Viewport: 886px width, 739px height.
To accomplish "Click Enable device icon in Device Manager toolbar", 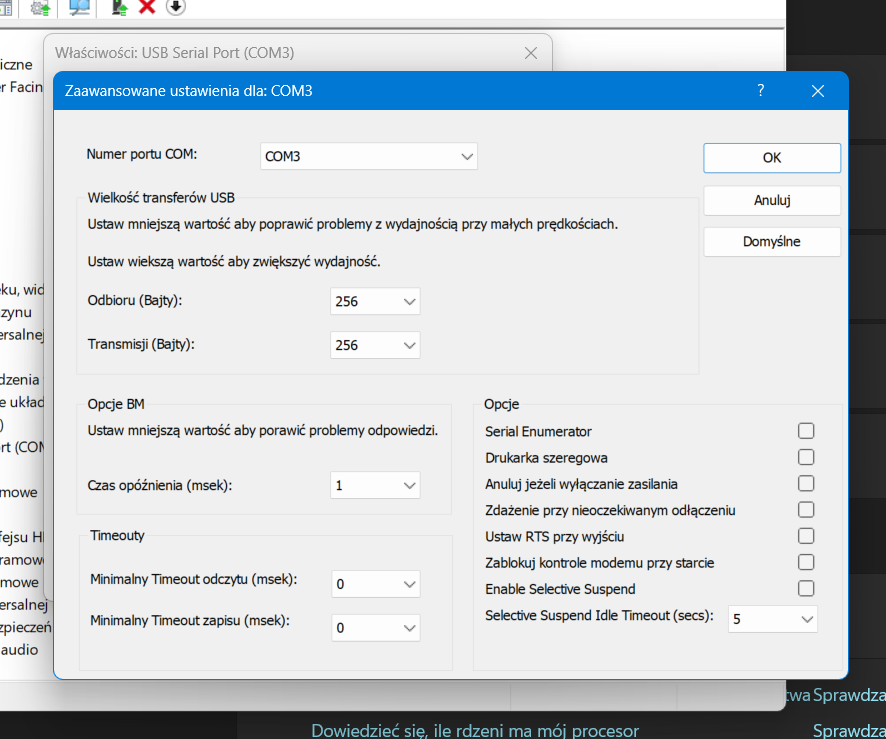I will pyautogui.click(x=119, y=7).
